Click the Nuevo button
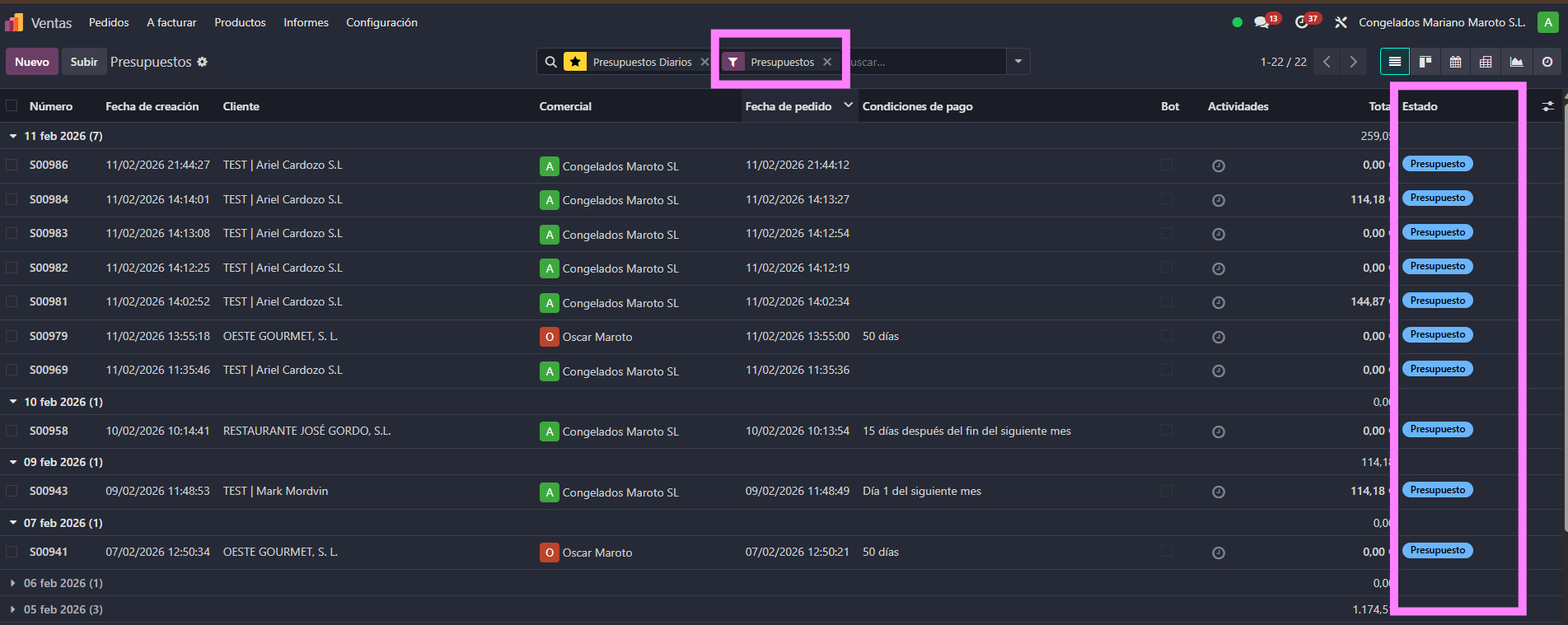The width and height of the screenshot is (1568, 625). (31, 62)
